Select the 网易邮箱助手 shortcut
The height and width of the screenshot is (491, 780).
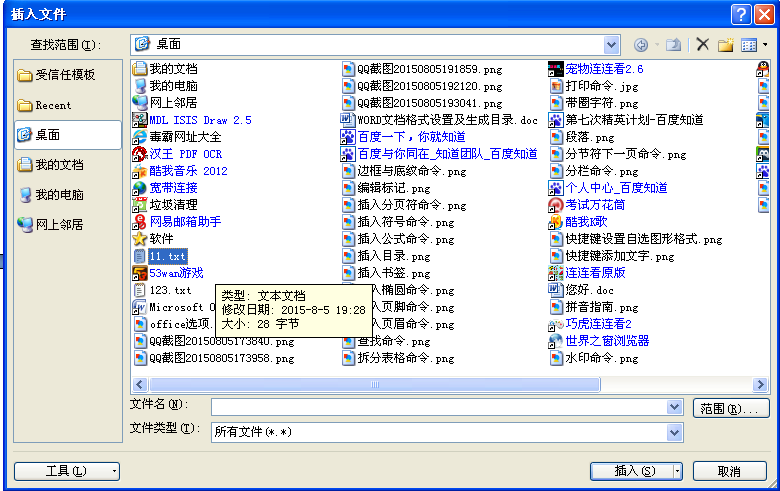pos(177,221)
